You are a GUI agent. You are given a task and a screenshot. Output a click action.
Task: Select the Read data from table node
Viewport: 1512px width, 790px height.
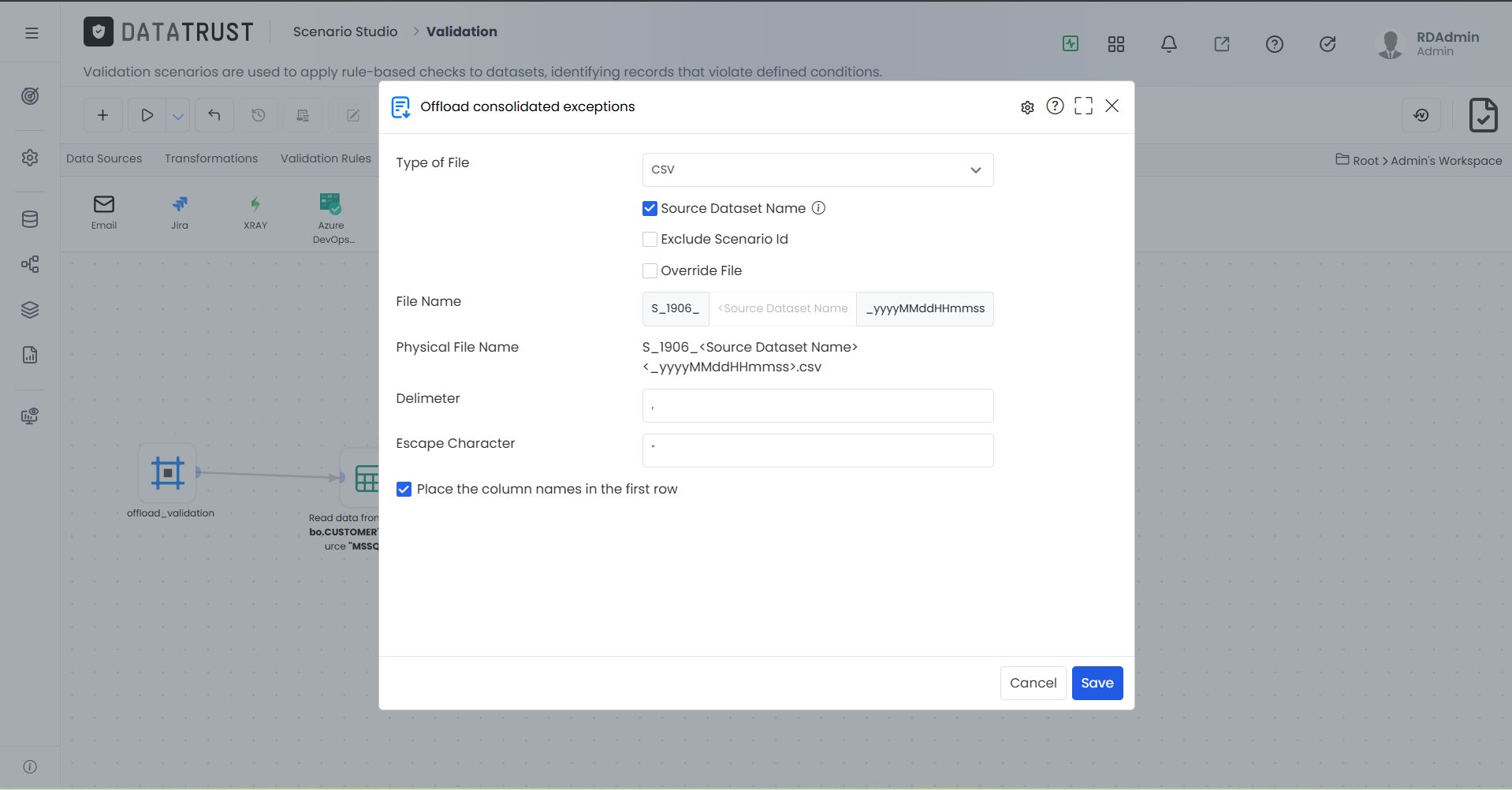pos(361,478)
